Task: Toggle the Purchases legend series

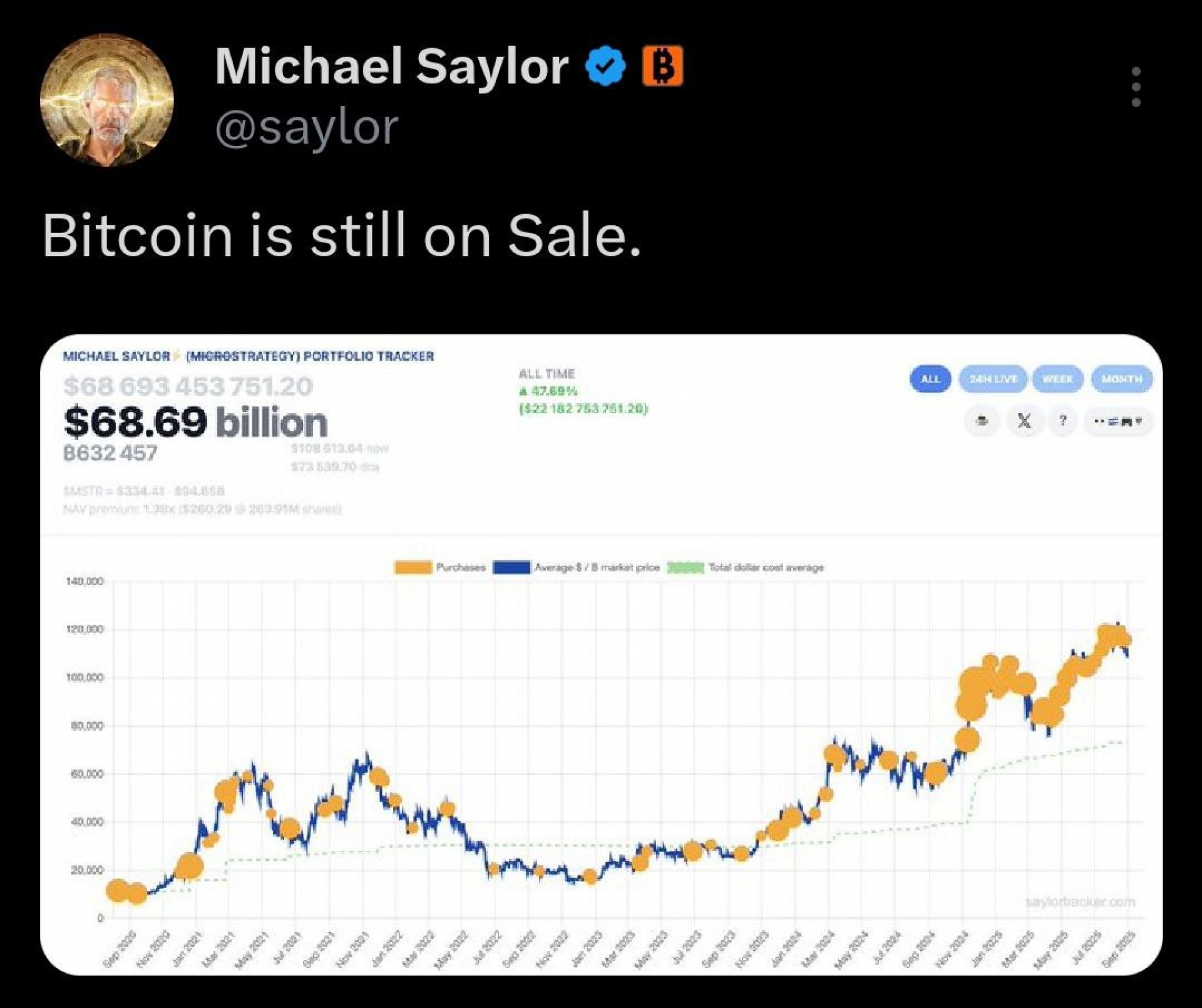Action: click(x=461, y=567)
